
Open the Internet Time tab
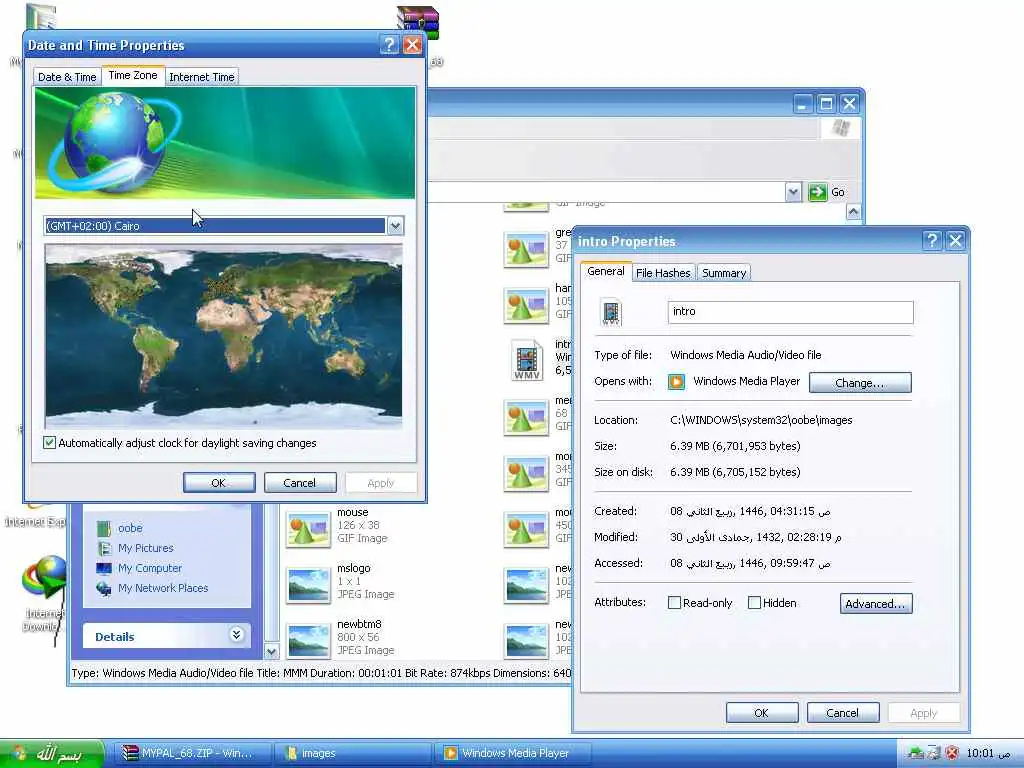pyautogui.click(x=202, y=77)
